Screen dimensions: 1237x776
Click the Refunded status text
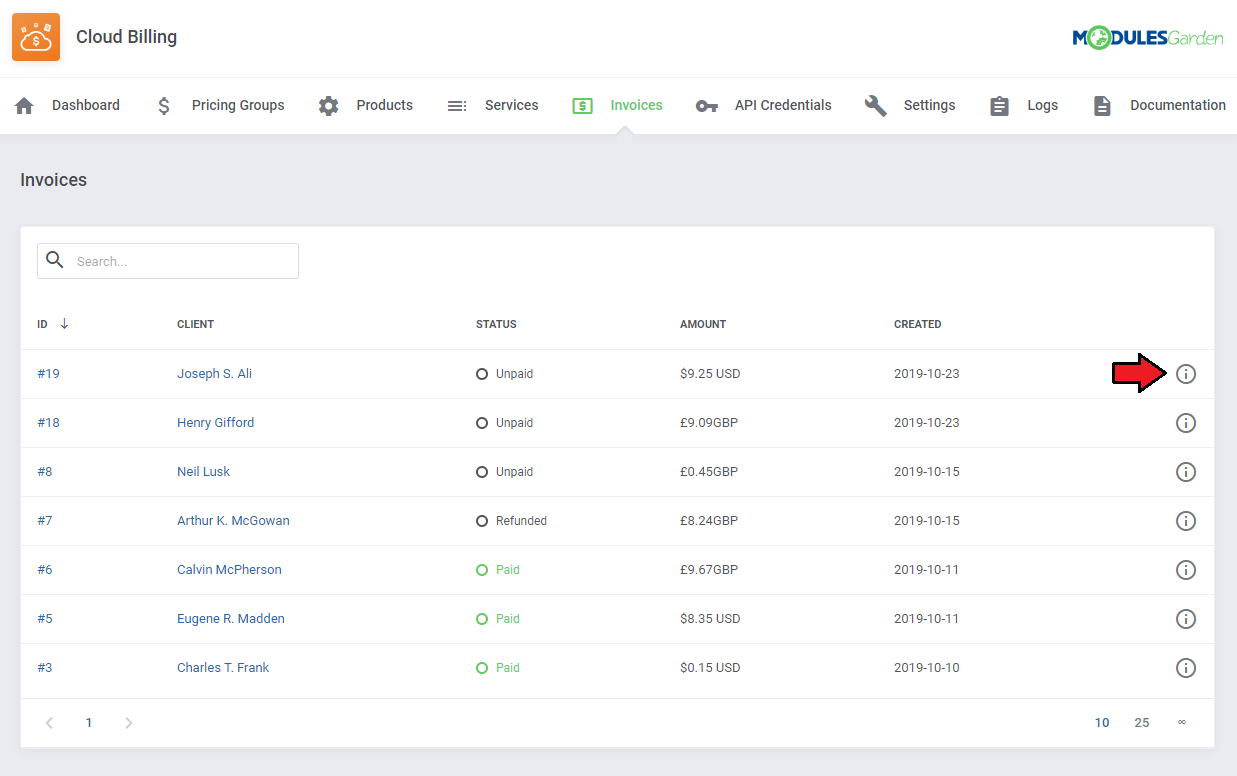521,521
